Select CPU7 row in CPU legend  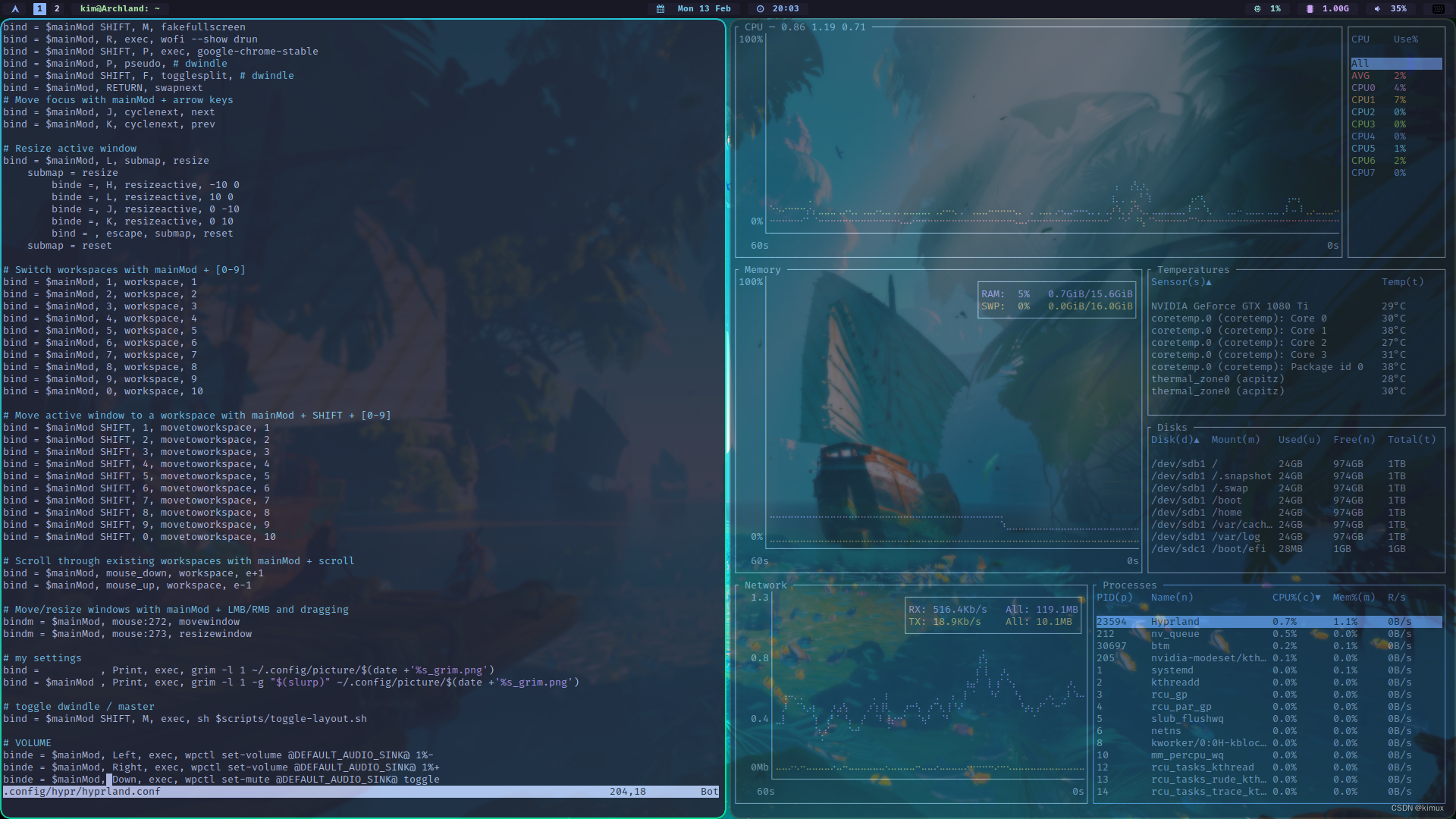pos(1396,173)
